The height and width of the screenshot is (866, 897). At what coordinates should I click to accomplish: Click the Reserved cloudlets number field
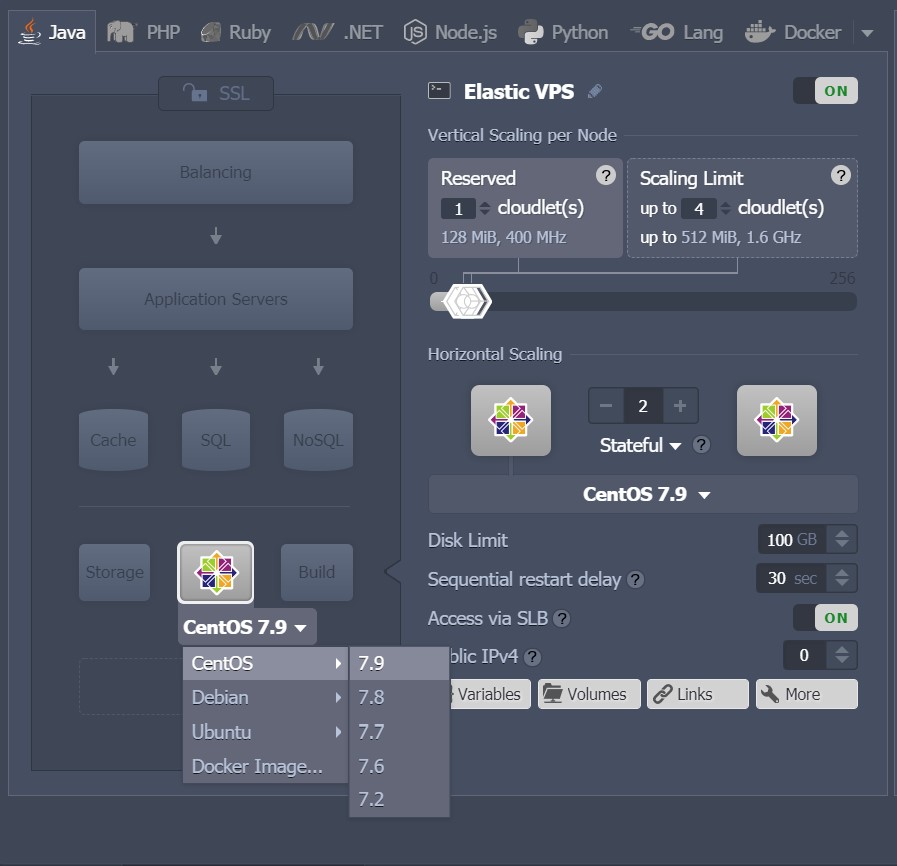point(458,208)
